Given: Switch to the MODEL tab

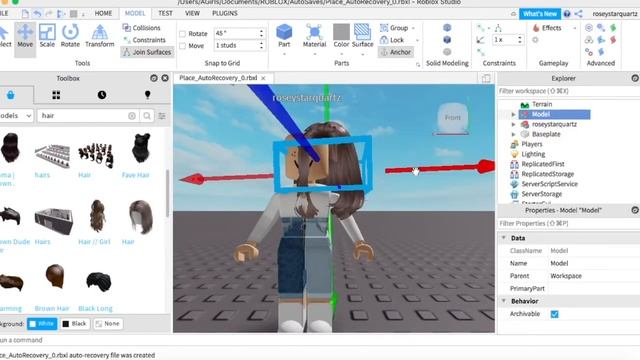Looking at the screenshot, I should 135,13.
